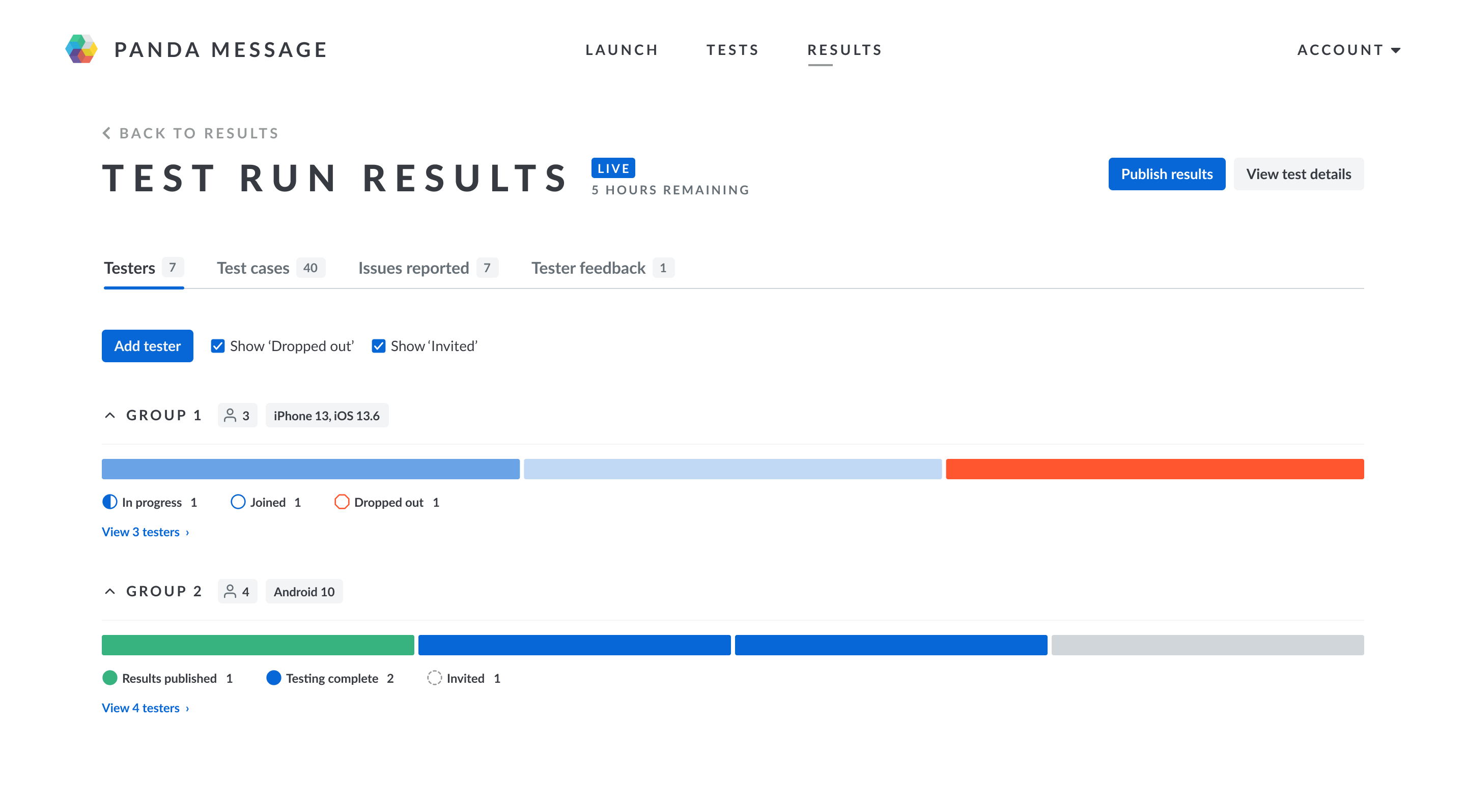Click the light blue Joined progress segment

pyautogui.click(x=732, y=469)
